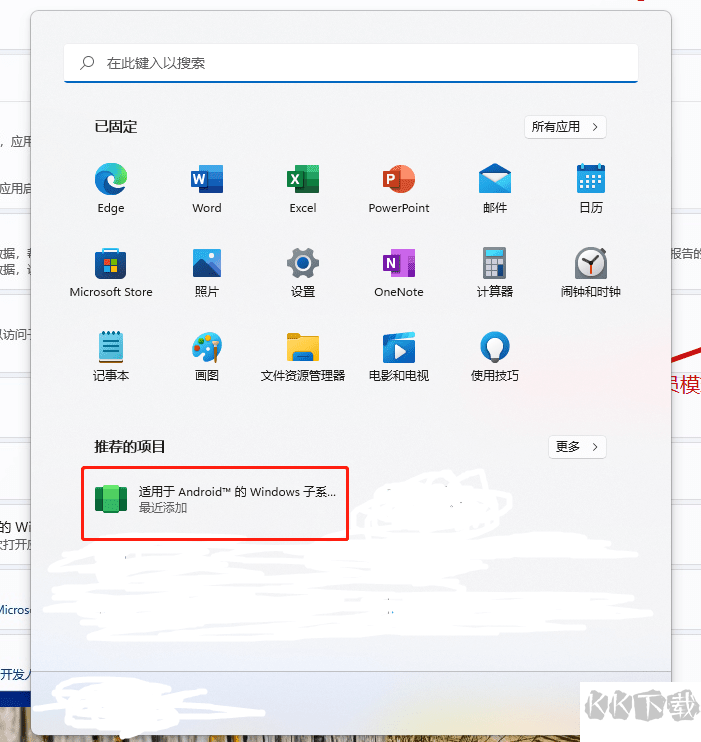
Task: Click the 最近添加 label under Android subsystem
Action: coord(163,508)
